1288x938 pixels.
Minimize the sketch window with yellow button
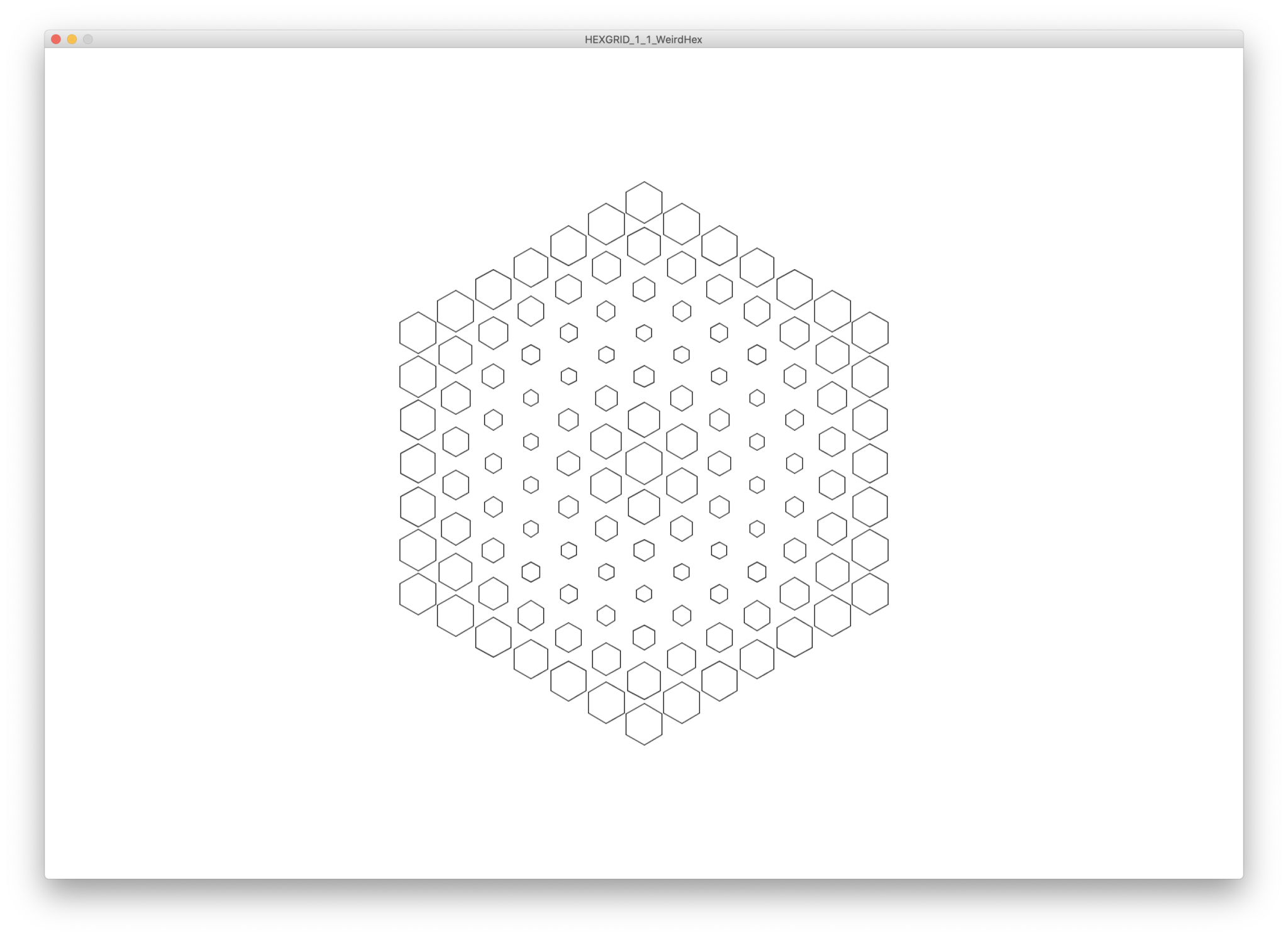pyautogui.click(x=72, y=40)
